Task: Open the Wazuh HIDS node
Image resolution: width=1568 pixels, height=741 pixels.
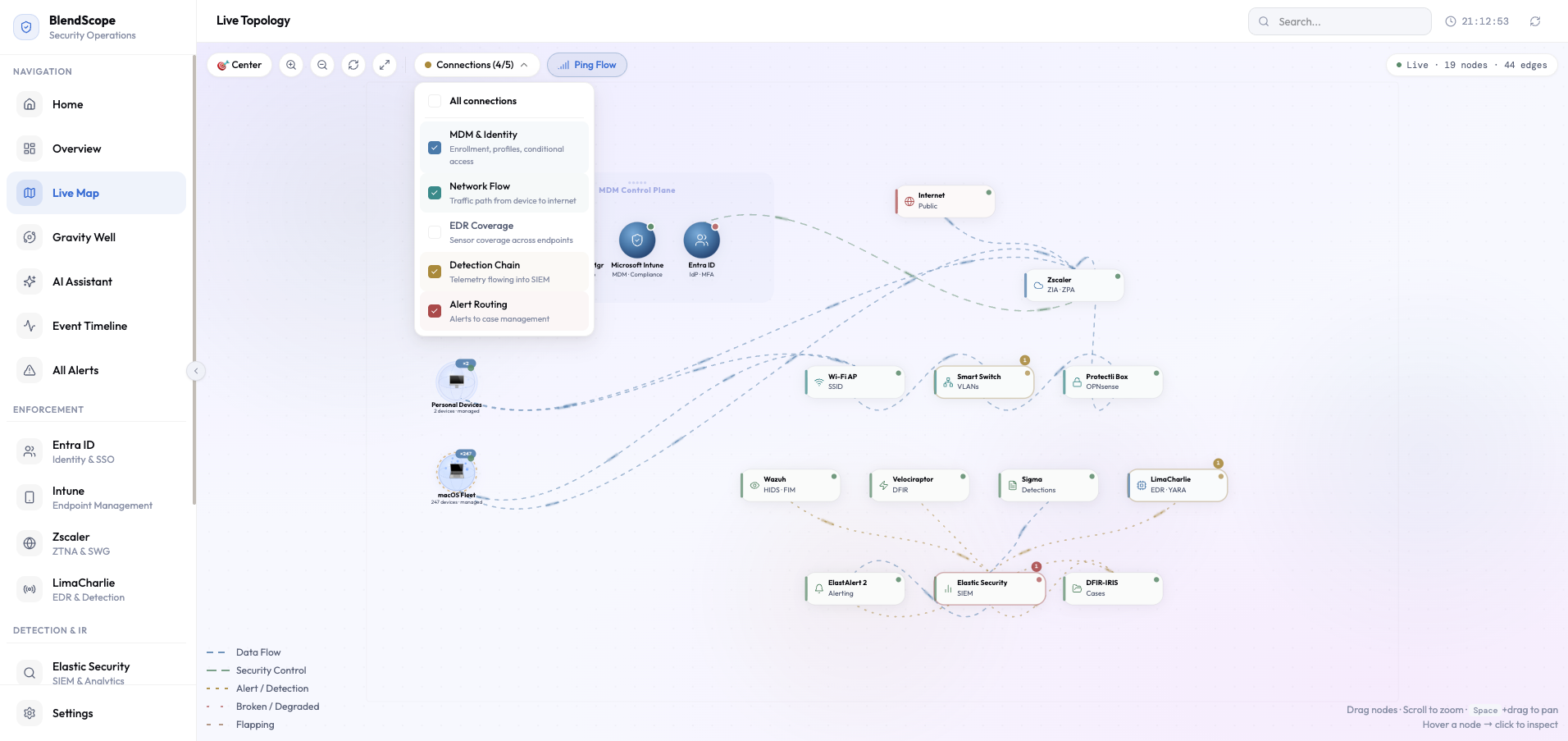Action: [x=791, y=484]
